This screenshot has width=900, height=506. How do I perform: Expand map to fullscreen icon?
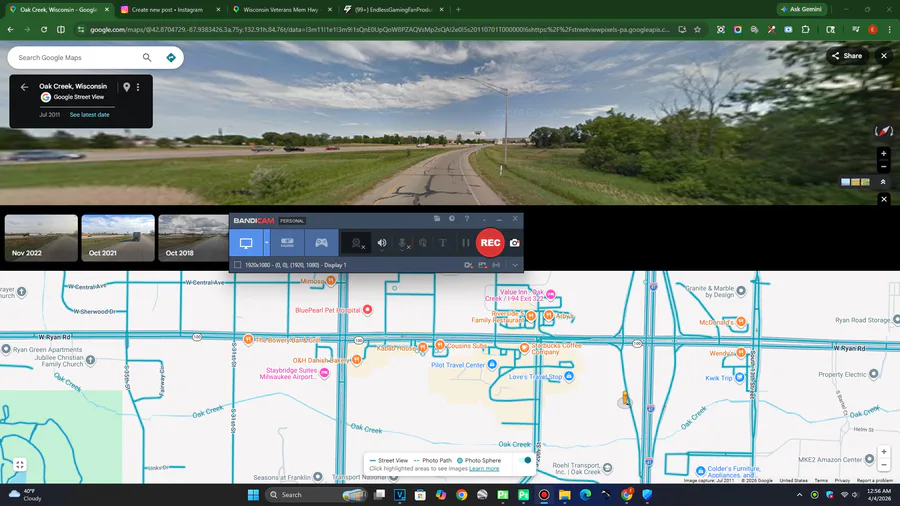tap(20, 465)
